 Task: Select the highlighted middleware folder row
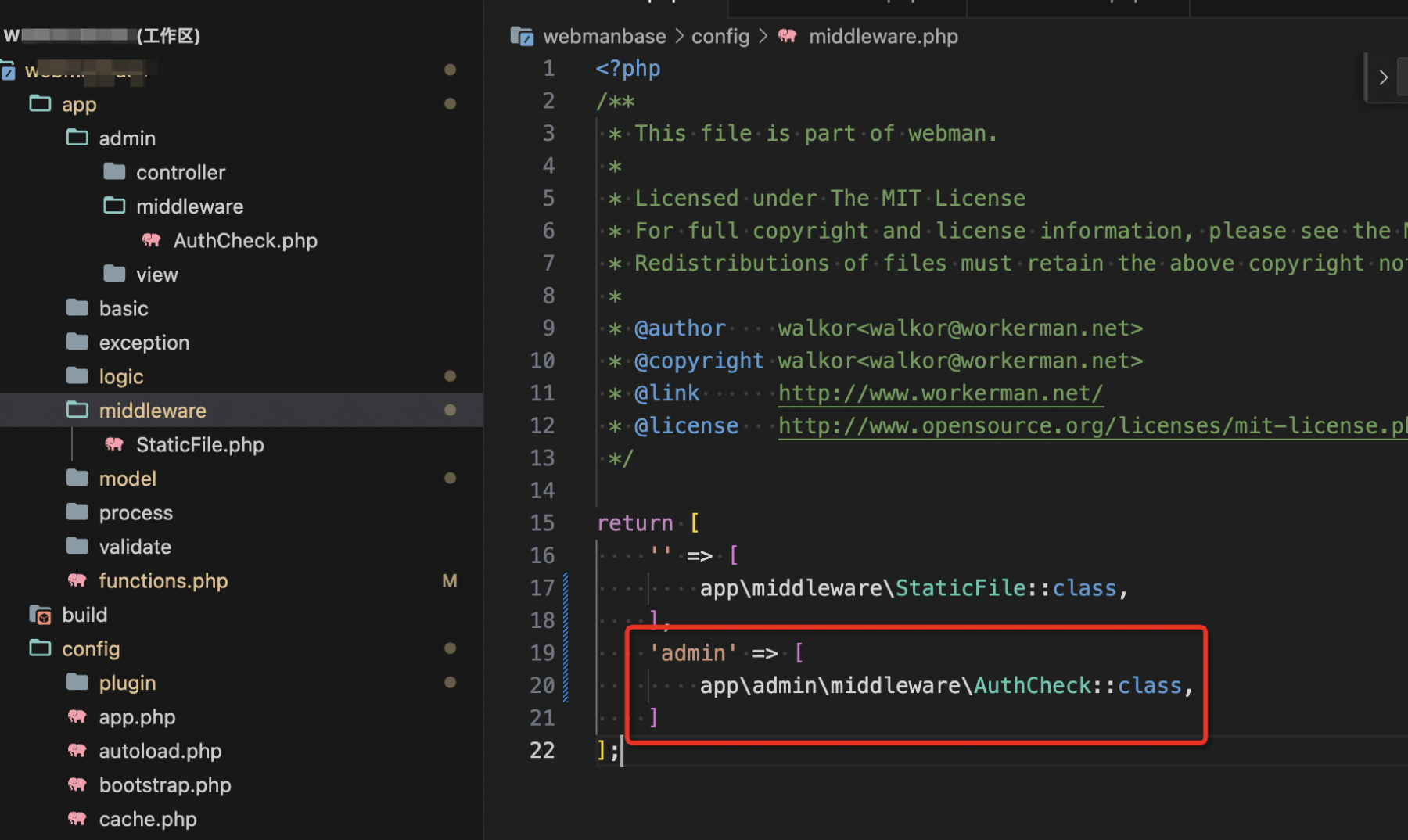tap(241, 410)
